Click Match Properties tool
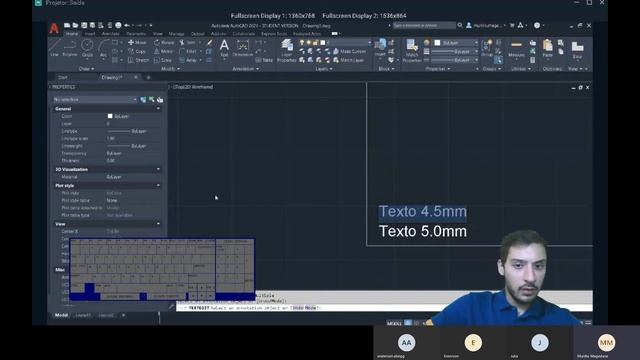This screenshot has width=640, height=360. (412, 51)
